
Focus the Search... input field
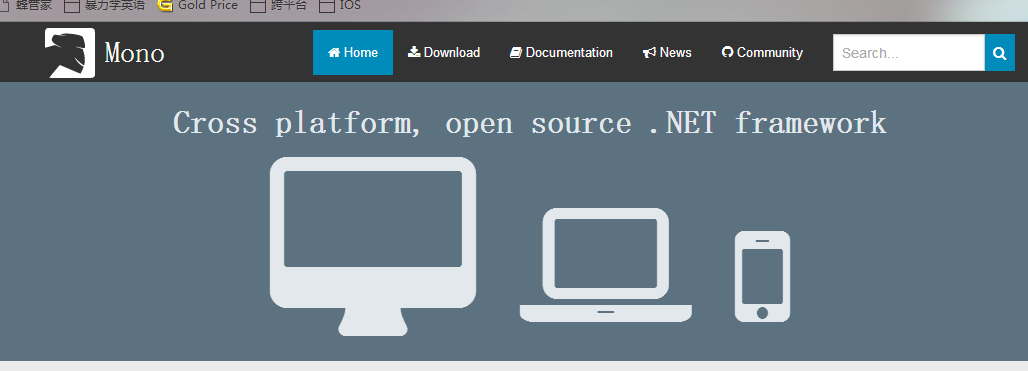coord(909,52)
